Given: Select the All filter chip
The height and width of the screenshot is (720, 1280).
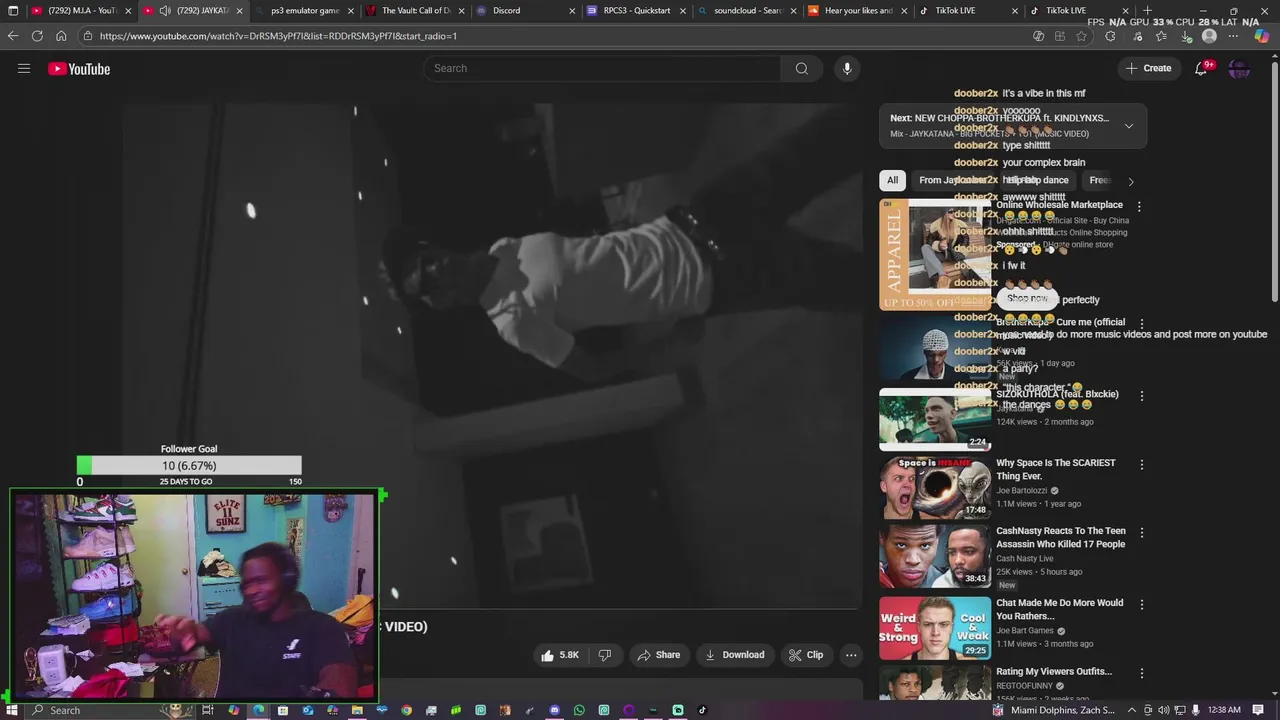Looking at the screenshot, I should [x=892, y=180].
